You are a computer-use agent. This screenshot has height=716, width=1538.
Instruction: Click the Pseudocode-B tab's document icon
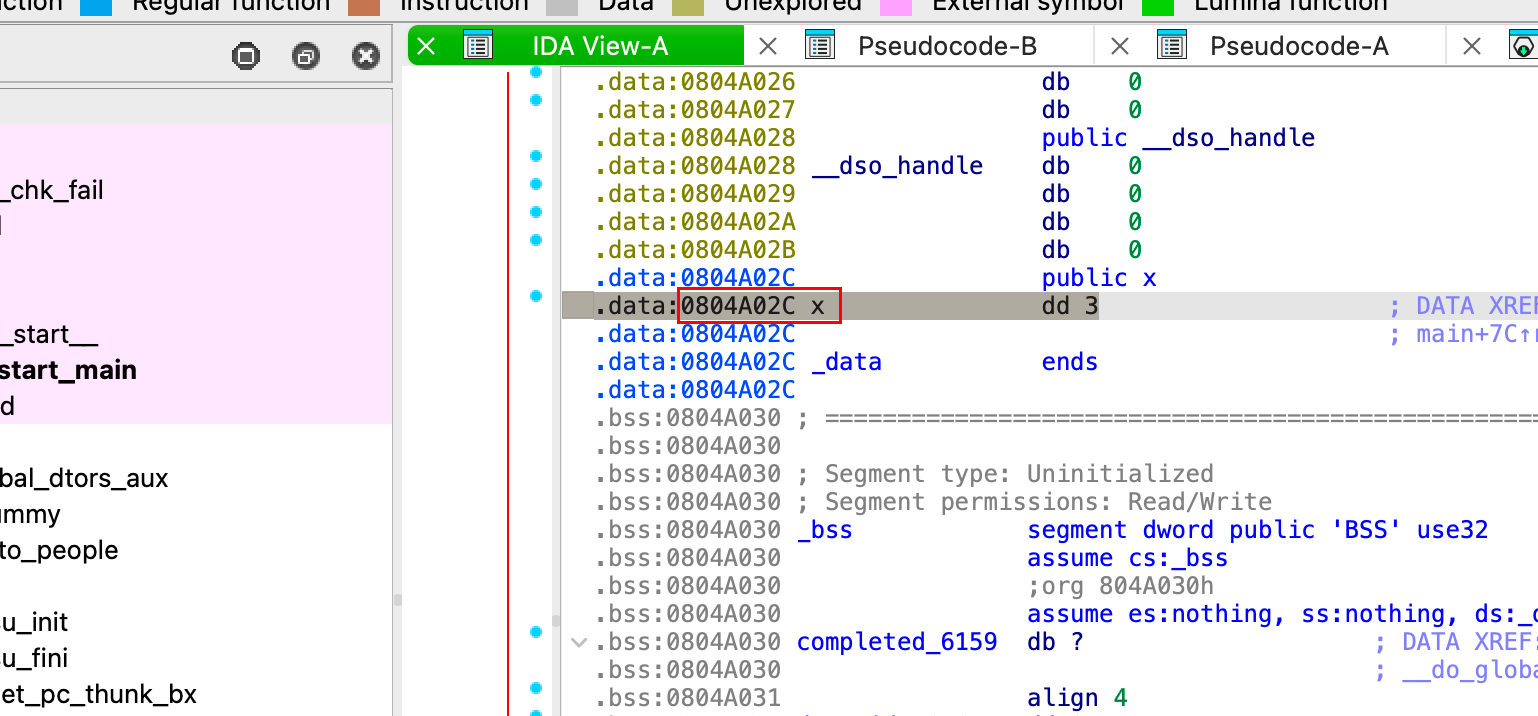click(820, 46)
